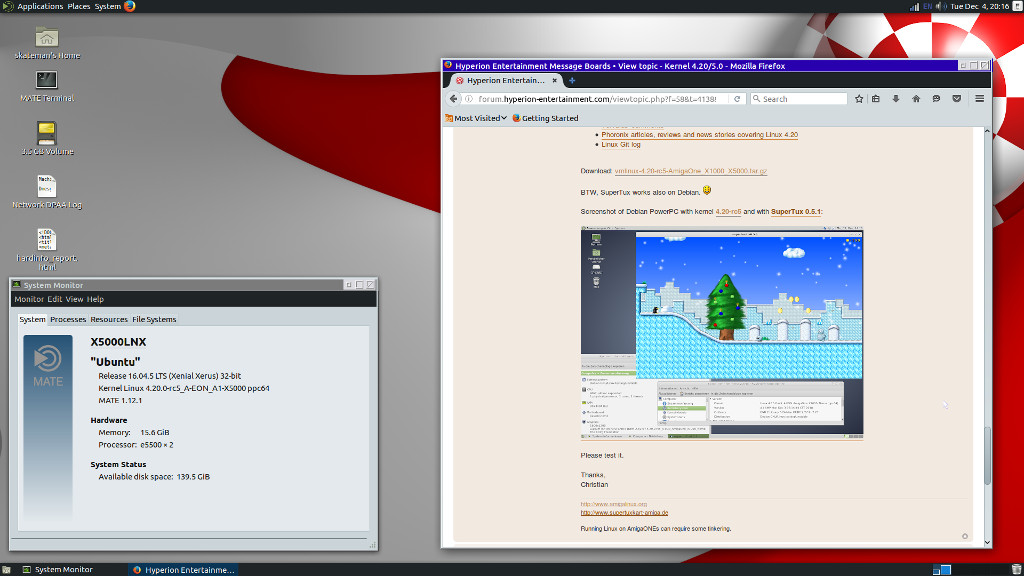
Task: Click the scroll-down arrow of Firefox page
Action: (987, 542)
